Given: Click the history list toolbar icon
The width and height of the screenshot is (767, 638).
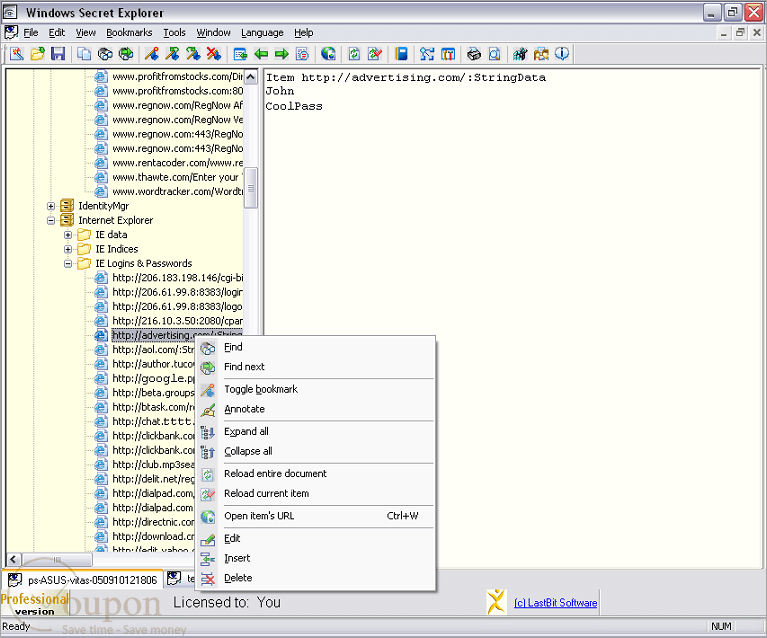Looking at the screenshot, I should click(x=303, y=54).
